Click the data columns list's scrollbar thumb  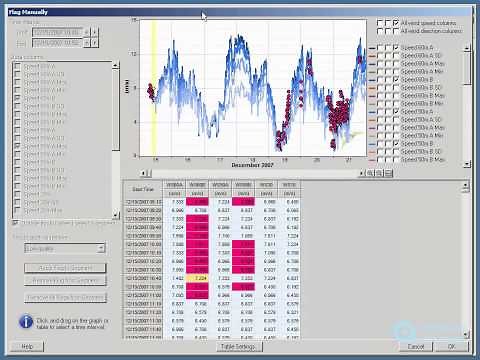[116, 110]
